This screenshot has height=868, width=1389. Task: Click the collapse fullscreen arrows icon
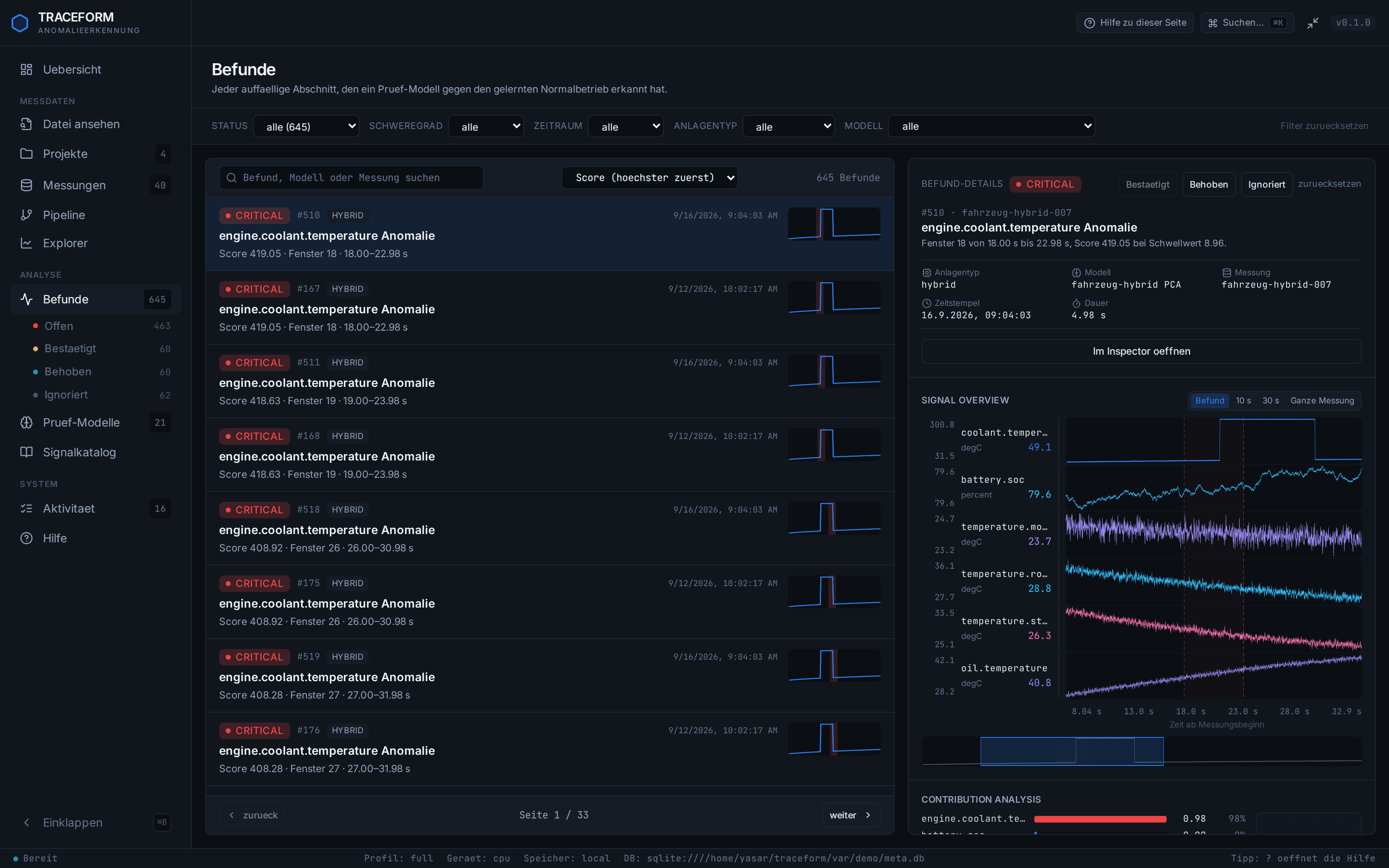click(1313, 23)
